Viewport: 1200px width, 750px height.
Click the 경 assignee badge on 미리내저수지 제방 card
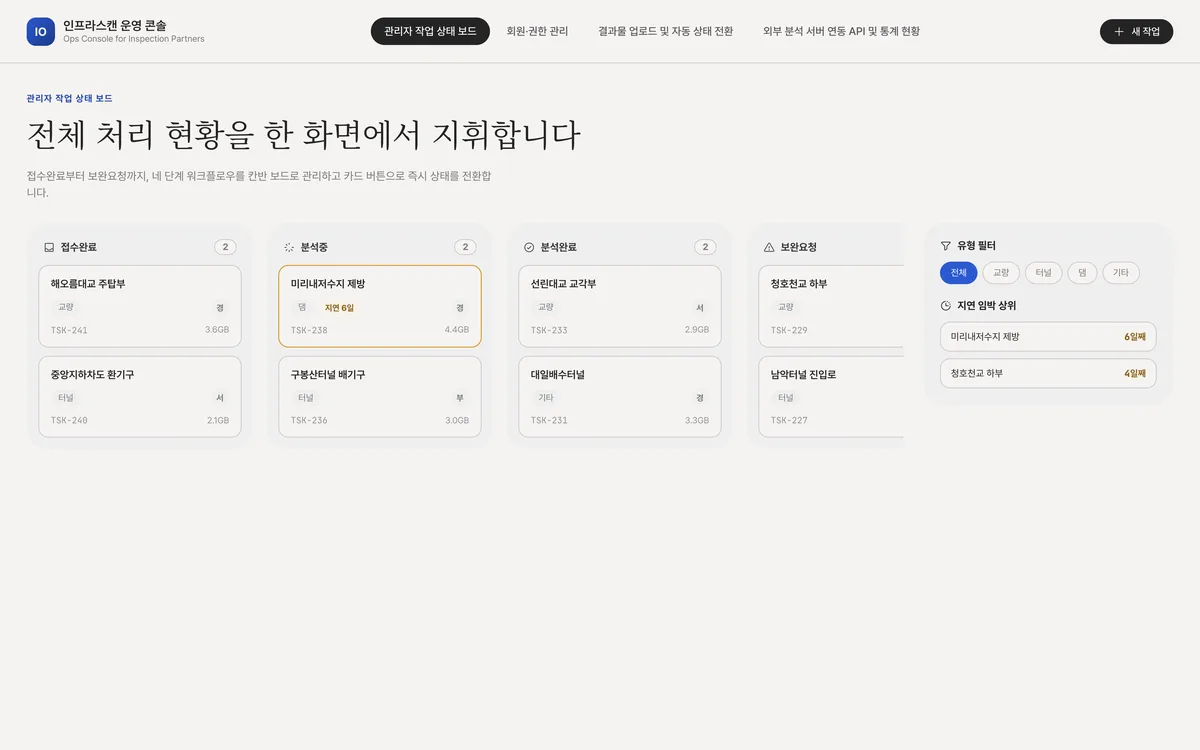460,307
